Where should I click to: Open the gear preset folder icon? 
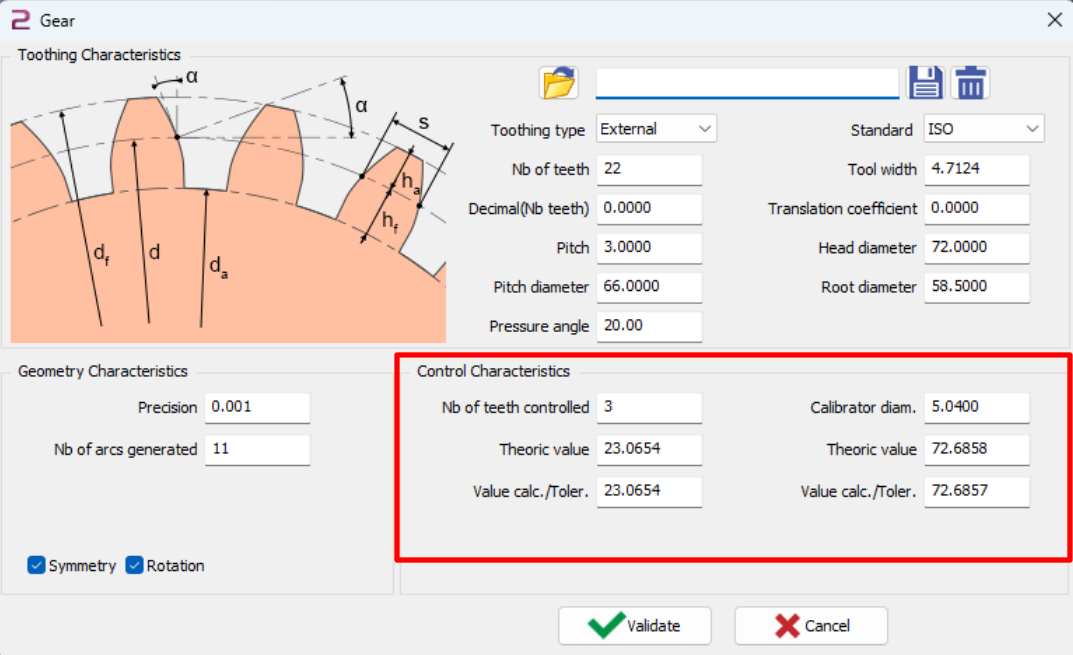[560, 83]
